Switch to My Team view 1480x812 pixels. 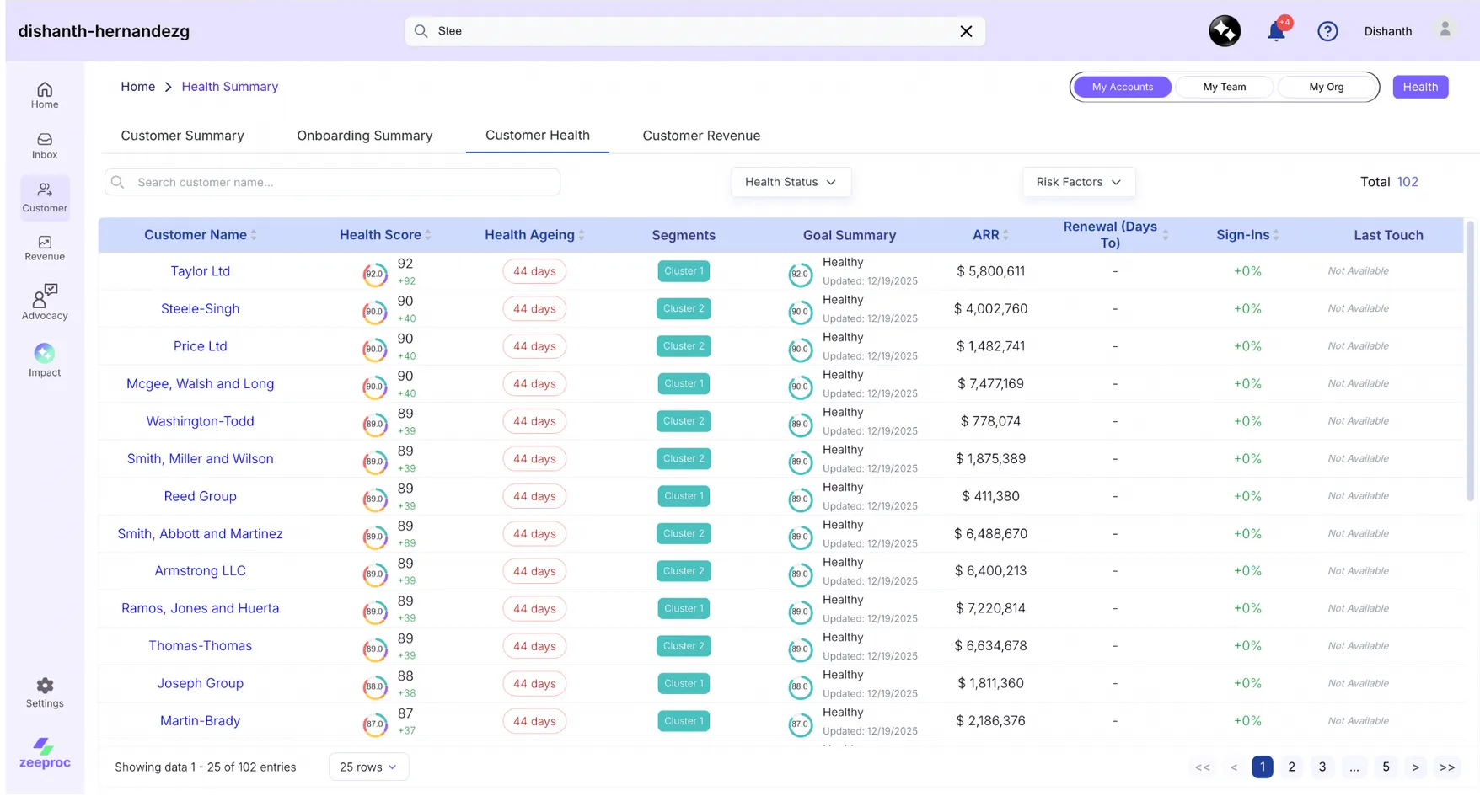[1224, 87]
